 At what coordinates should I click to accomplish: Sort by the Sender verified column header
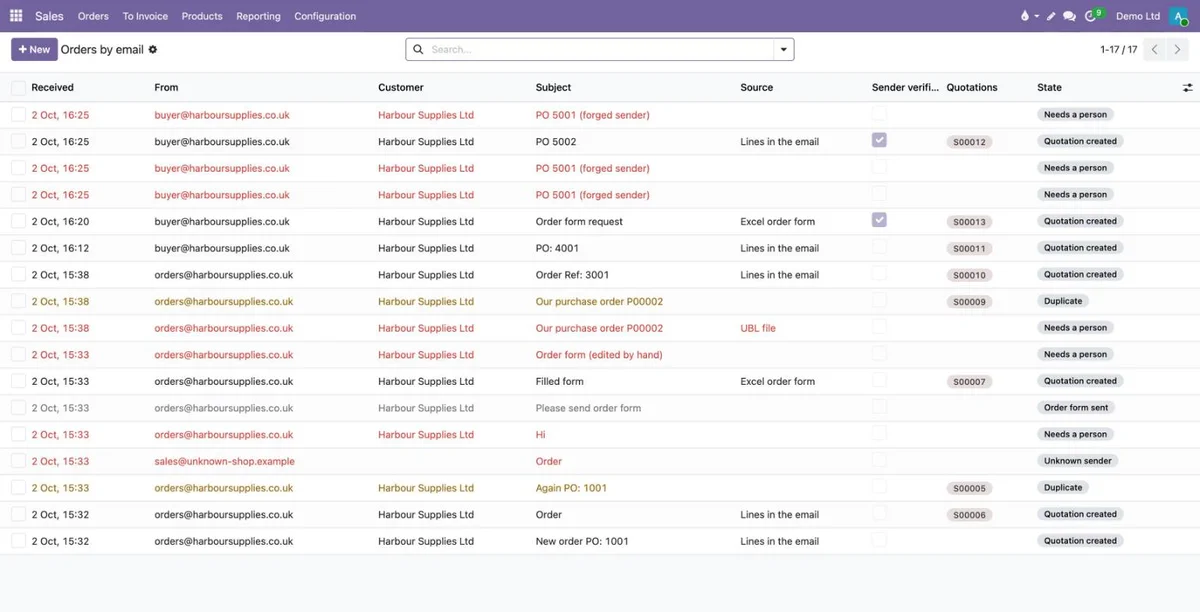click(x=905, y=88)
